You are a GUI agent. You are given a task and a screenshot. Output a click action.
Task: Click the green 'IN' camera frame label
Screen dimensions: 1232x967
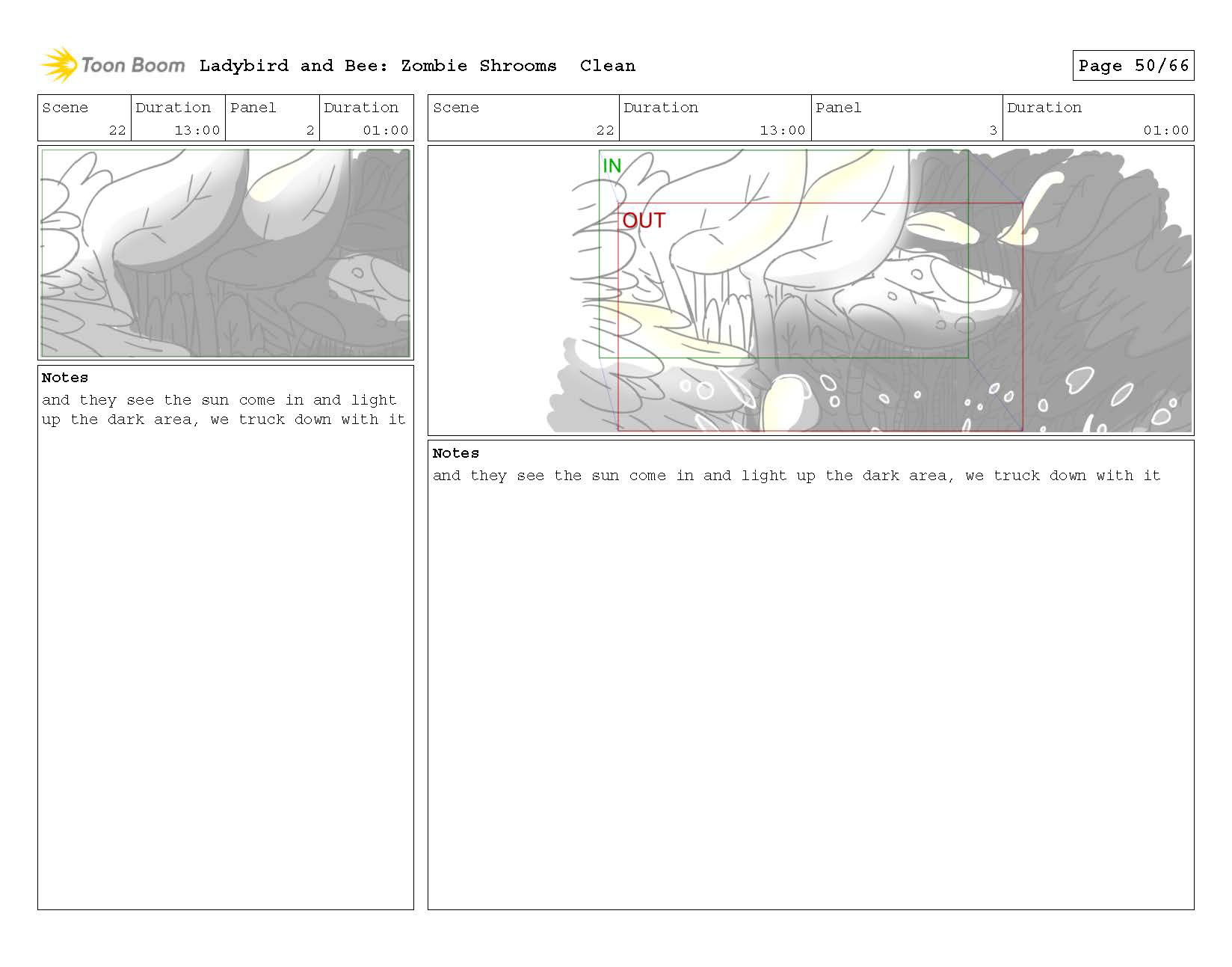tap(612, 165)
